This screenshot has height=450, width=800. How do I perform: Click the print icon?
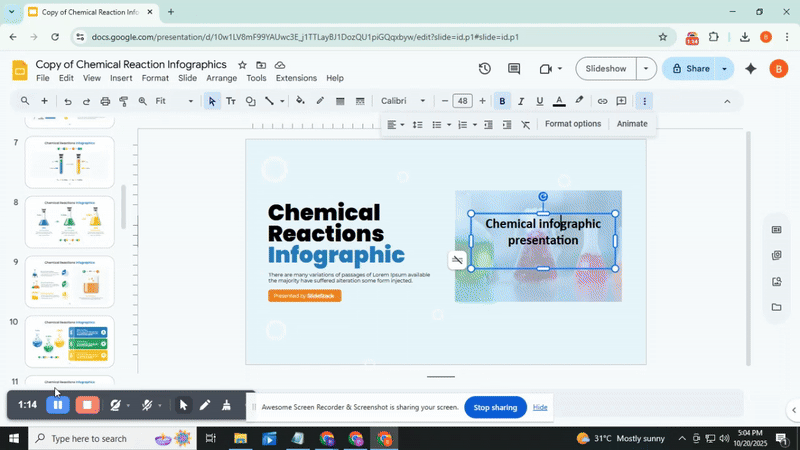pos(105,101)
